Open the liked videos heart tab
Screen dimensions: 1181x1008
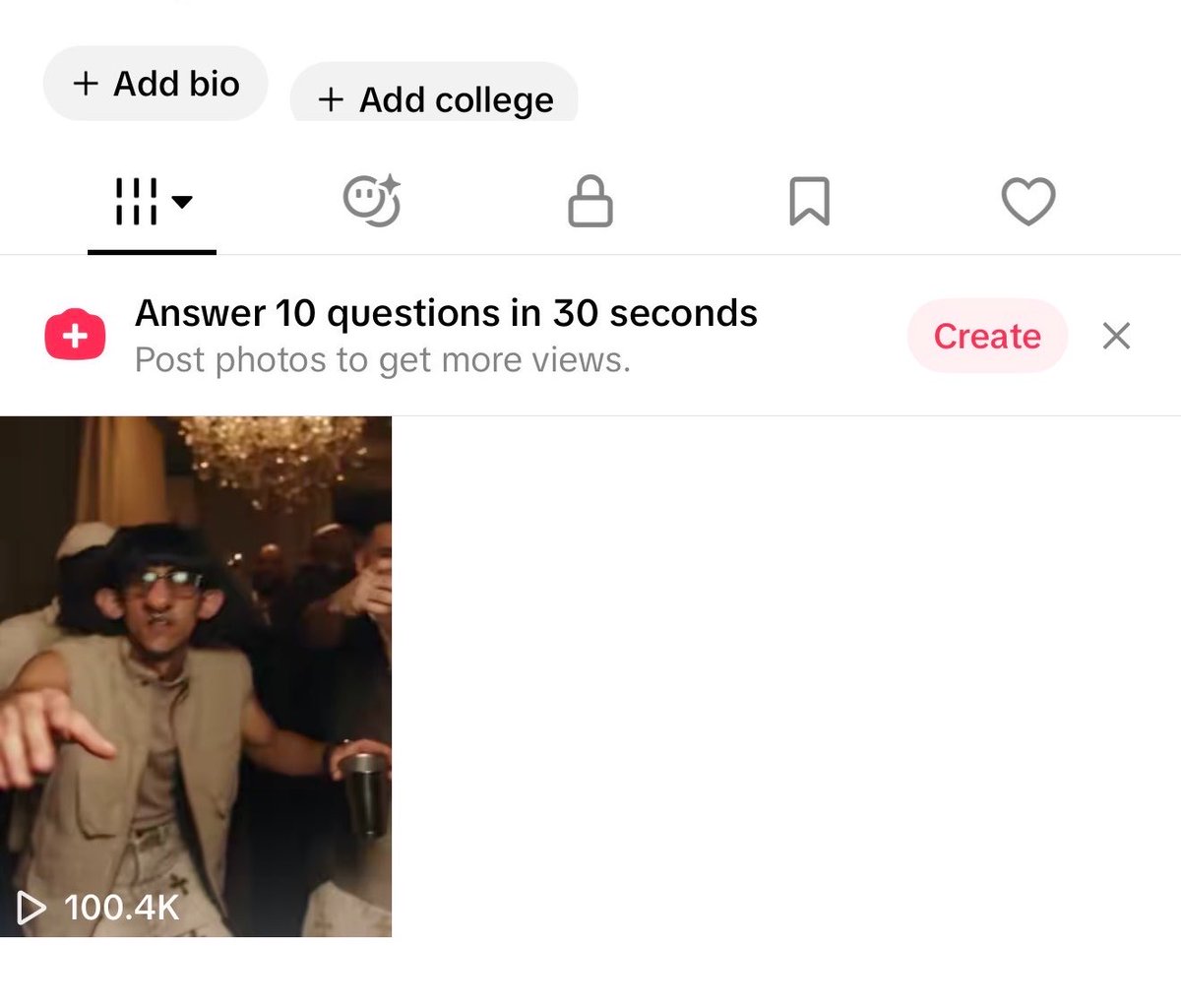point(1028,202)
